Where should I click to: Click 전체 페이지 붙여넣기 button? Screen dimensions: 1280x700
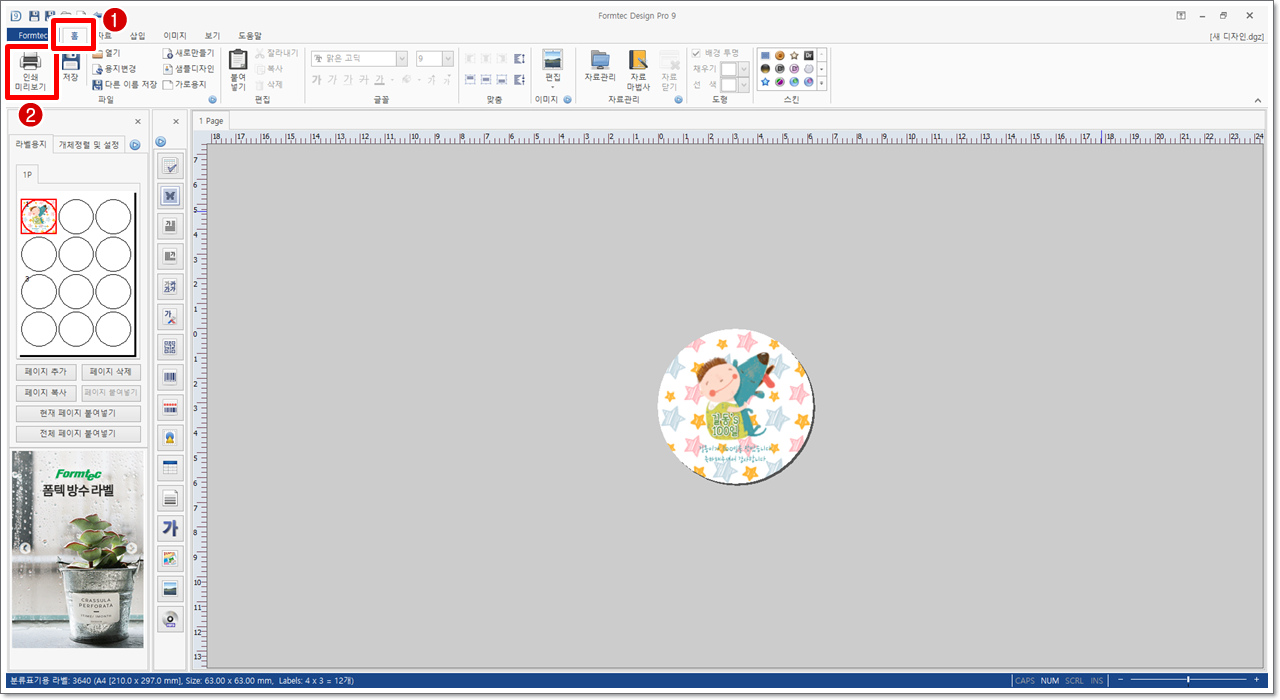[78, 434]
